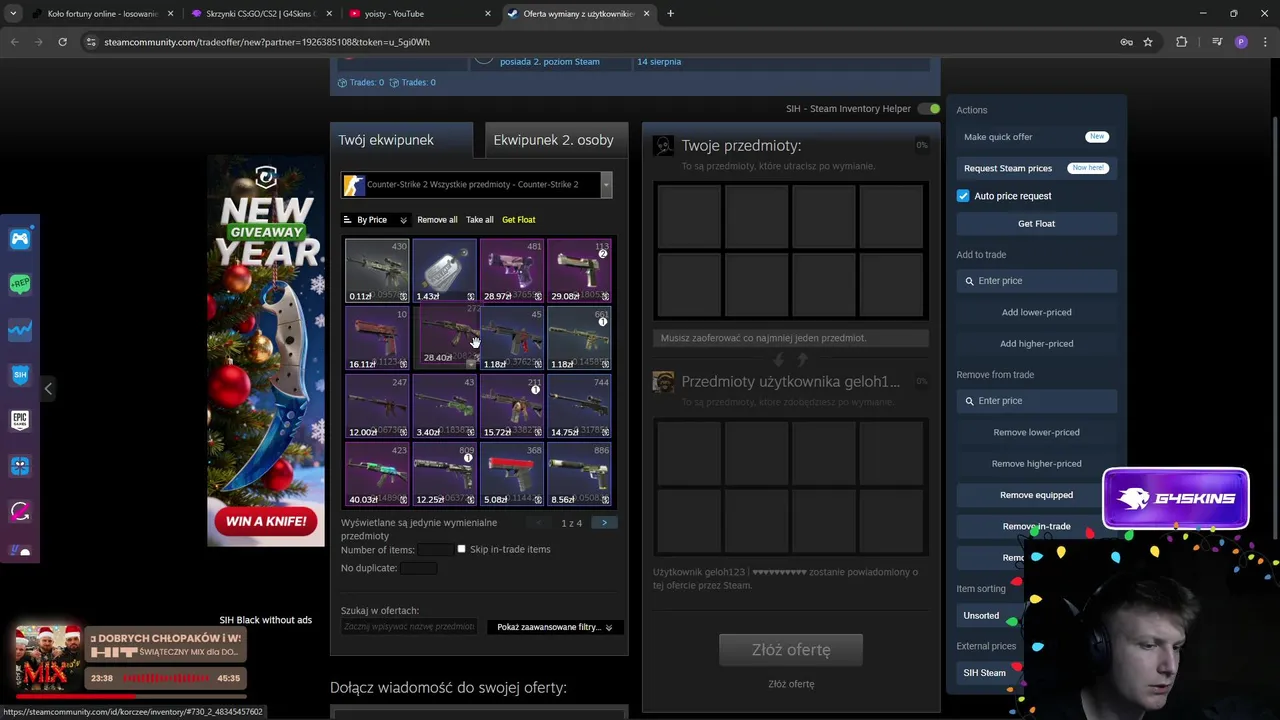Click Remove higher-priced

tap(1036, 463)
